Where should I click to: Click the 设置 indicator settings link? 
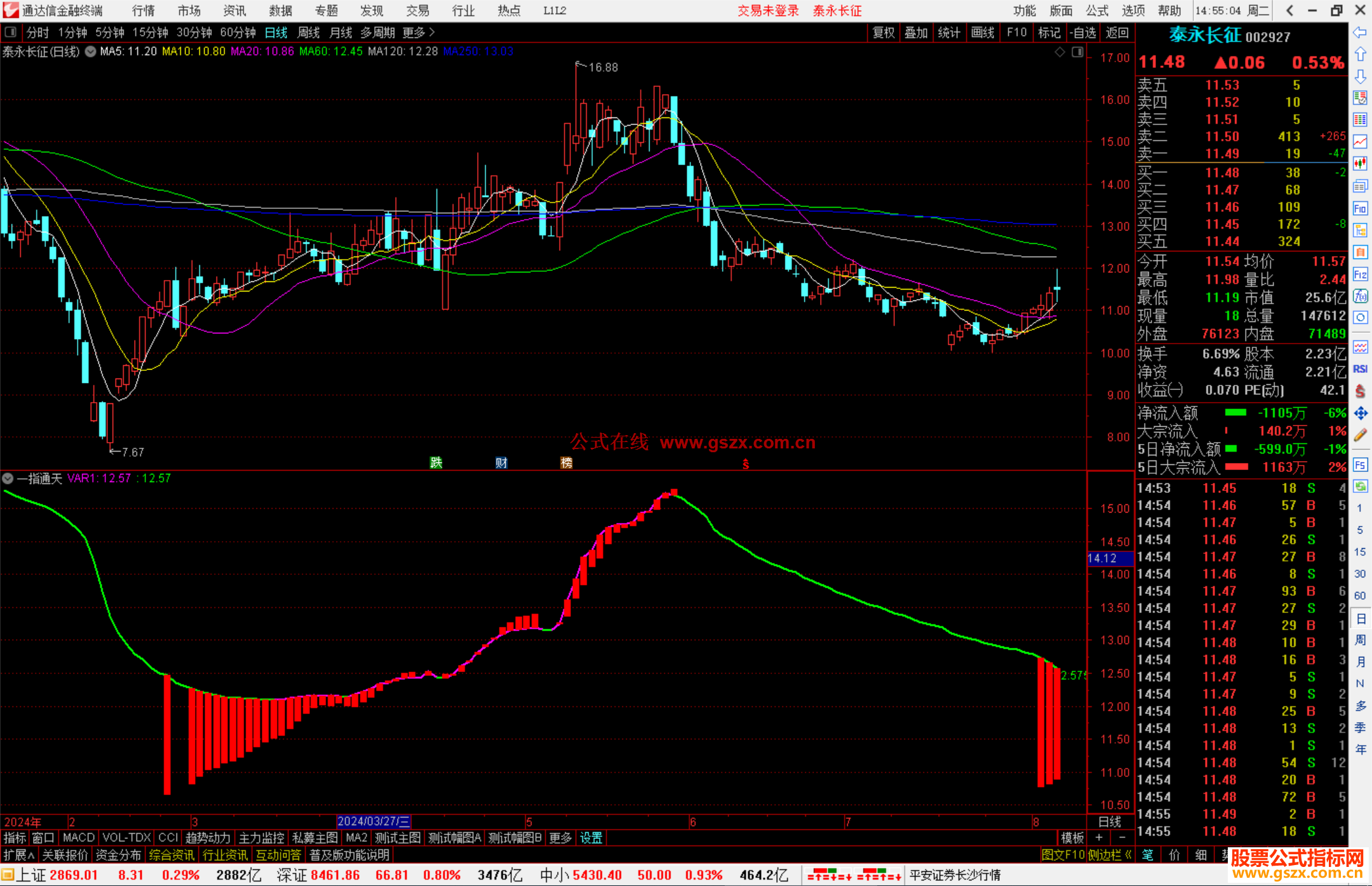(591, 838)
